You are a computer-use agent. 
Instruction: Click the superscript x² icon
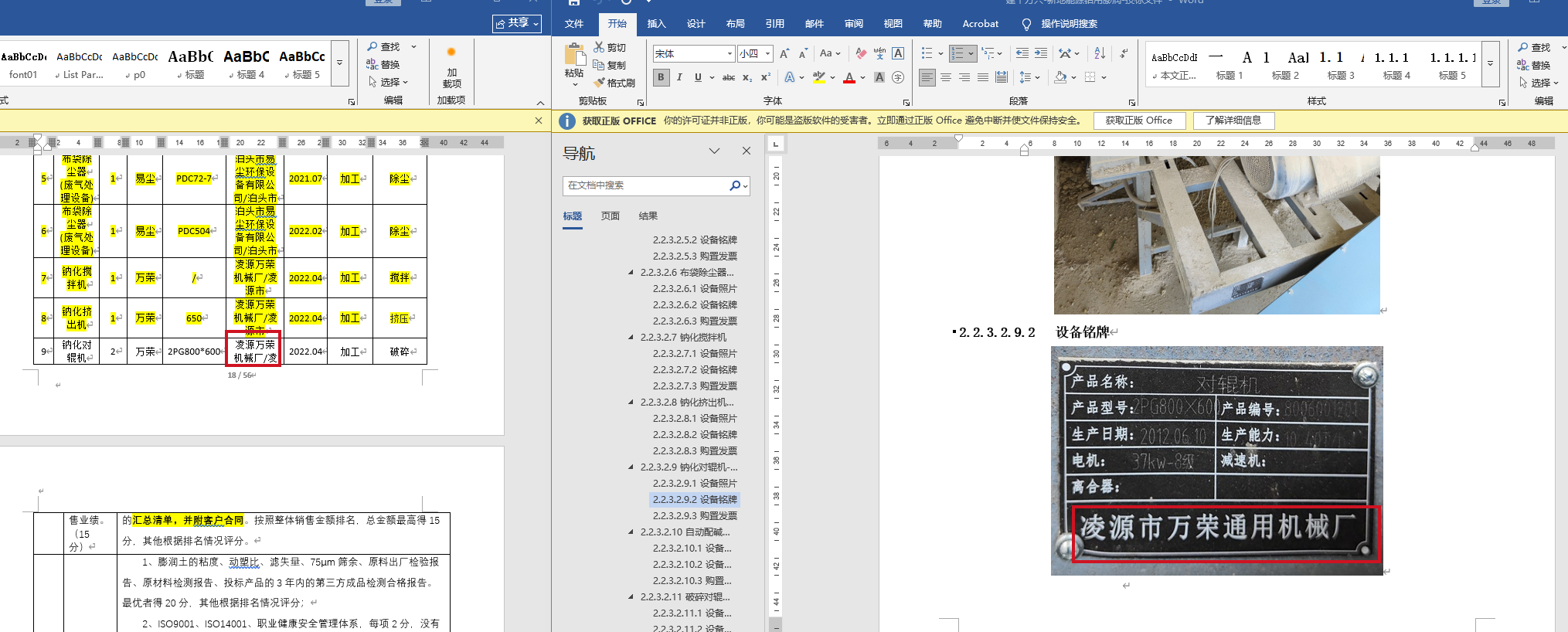(x=765, y=77)
